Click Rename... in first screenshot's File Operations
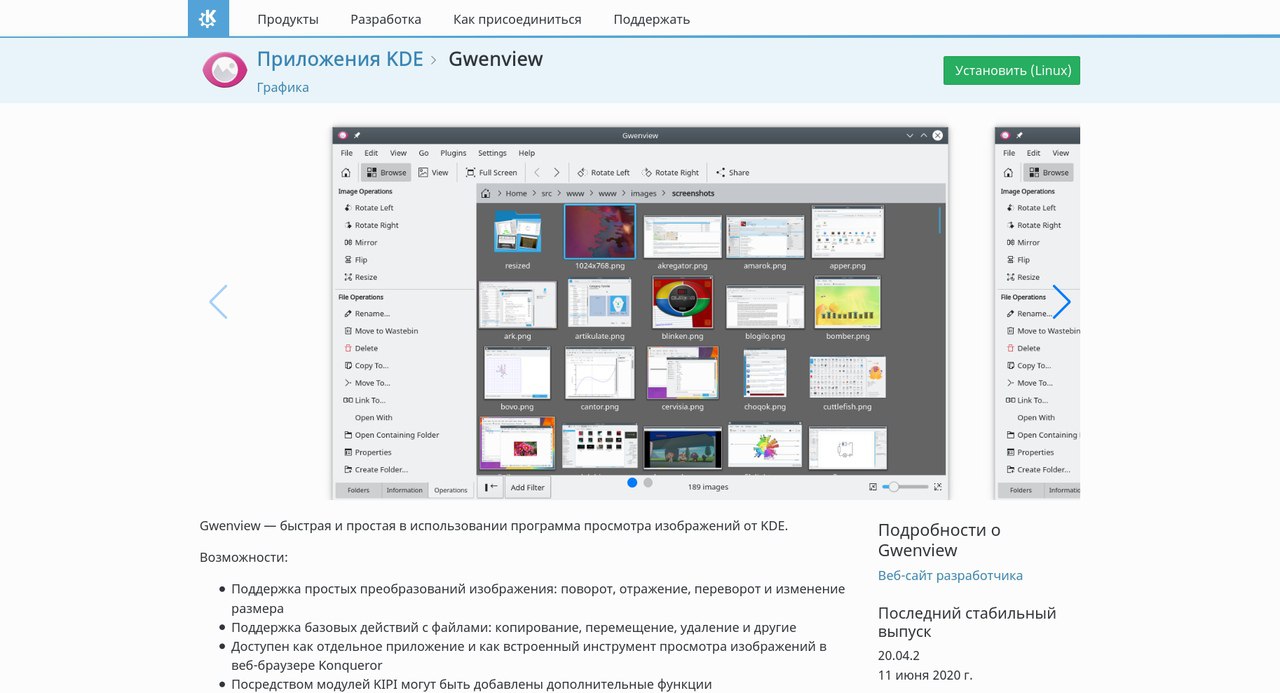Screen dimensions: 1280x693 365,314
